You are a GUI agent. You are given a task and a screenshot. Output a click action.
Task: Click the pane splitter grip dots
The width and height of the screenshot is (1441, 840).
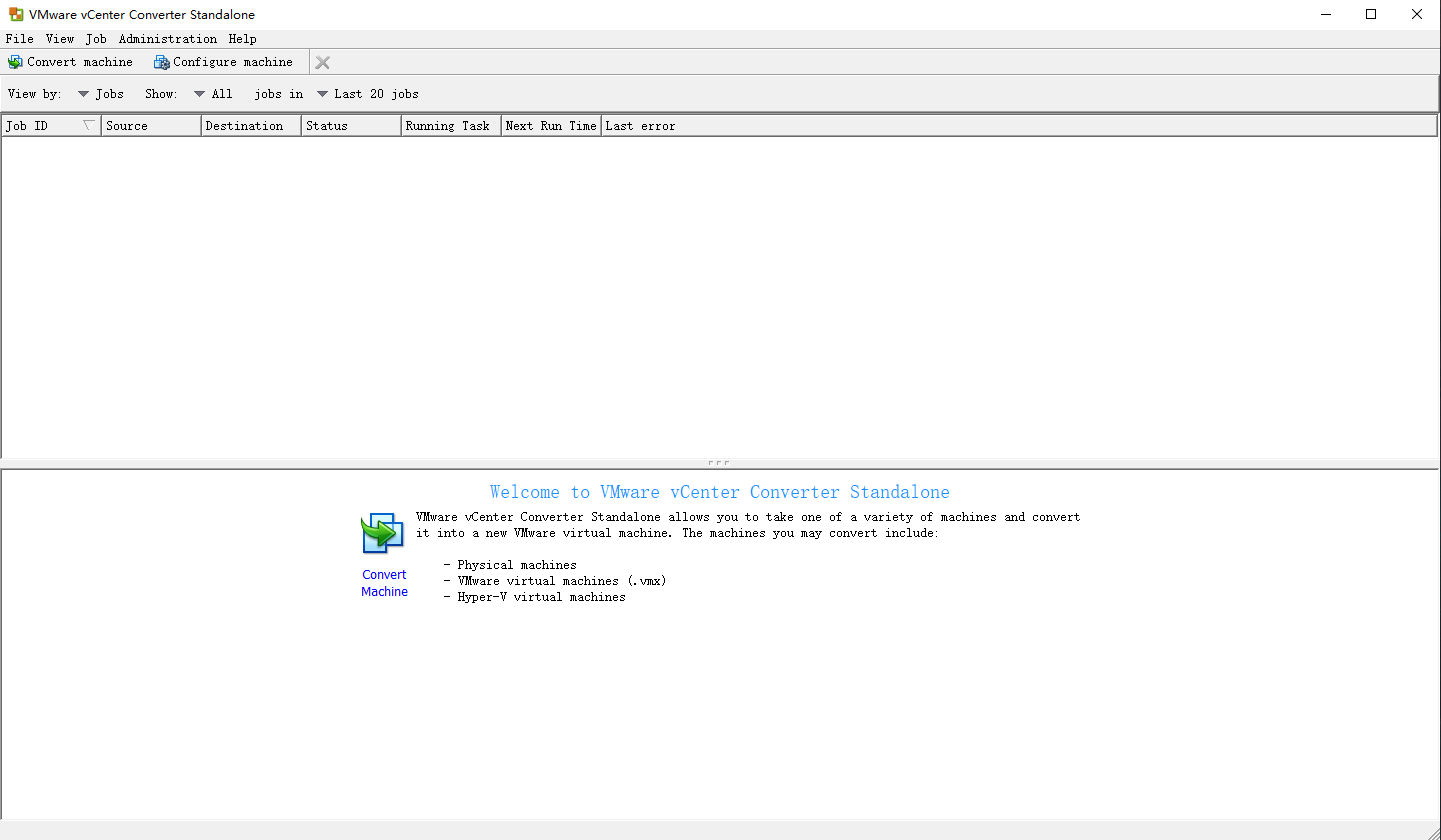[718, 463]
